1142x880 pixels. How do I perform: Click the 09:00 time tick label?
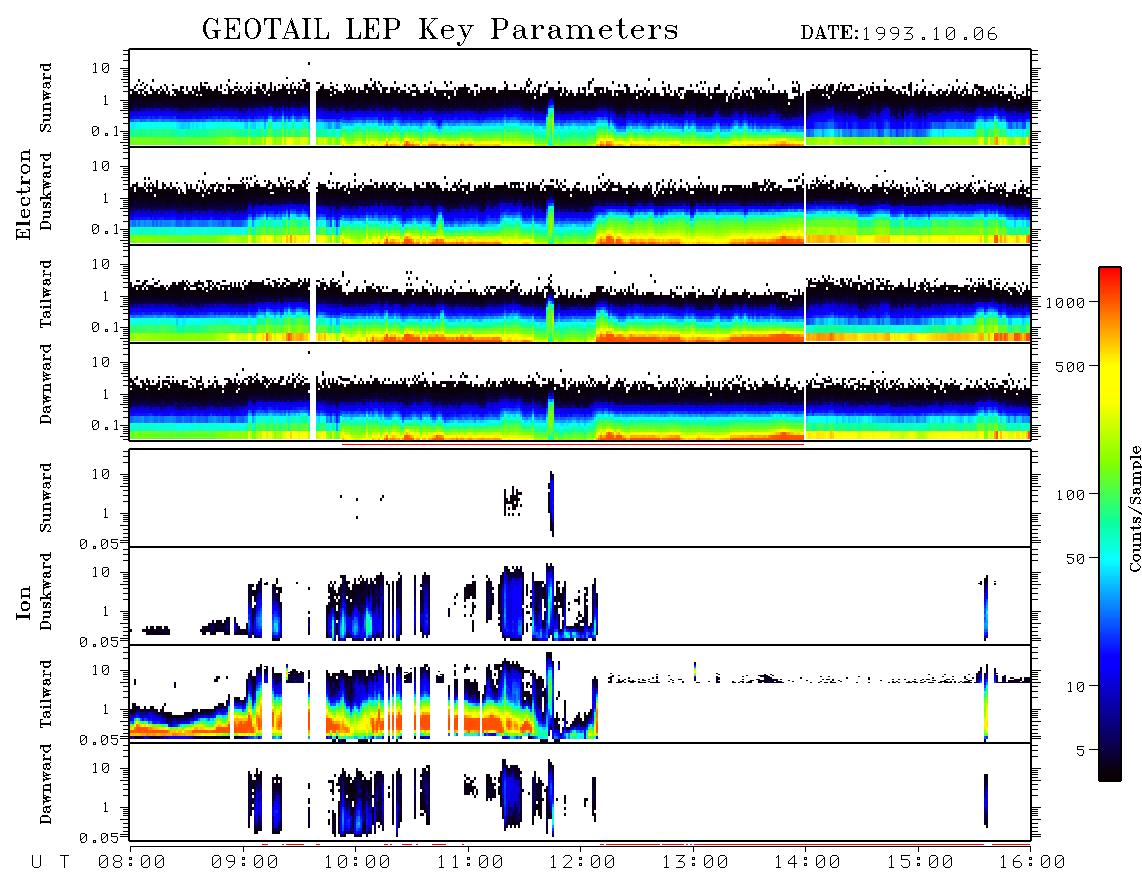[x=244, y=862]
